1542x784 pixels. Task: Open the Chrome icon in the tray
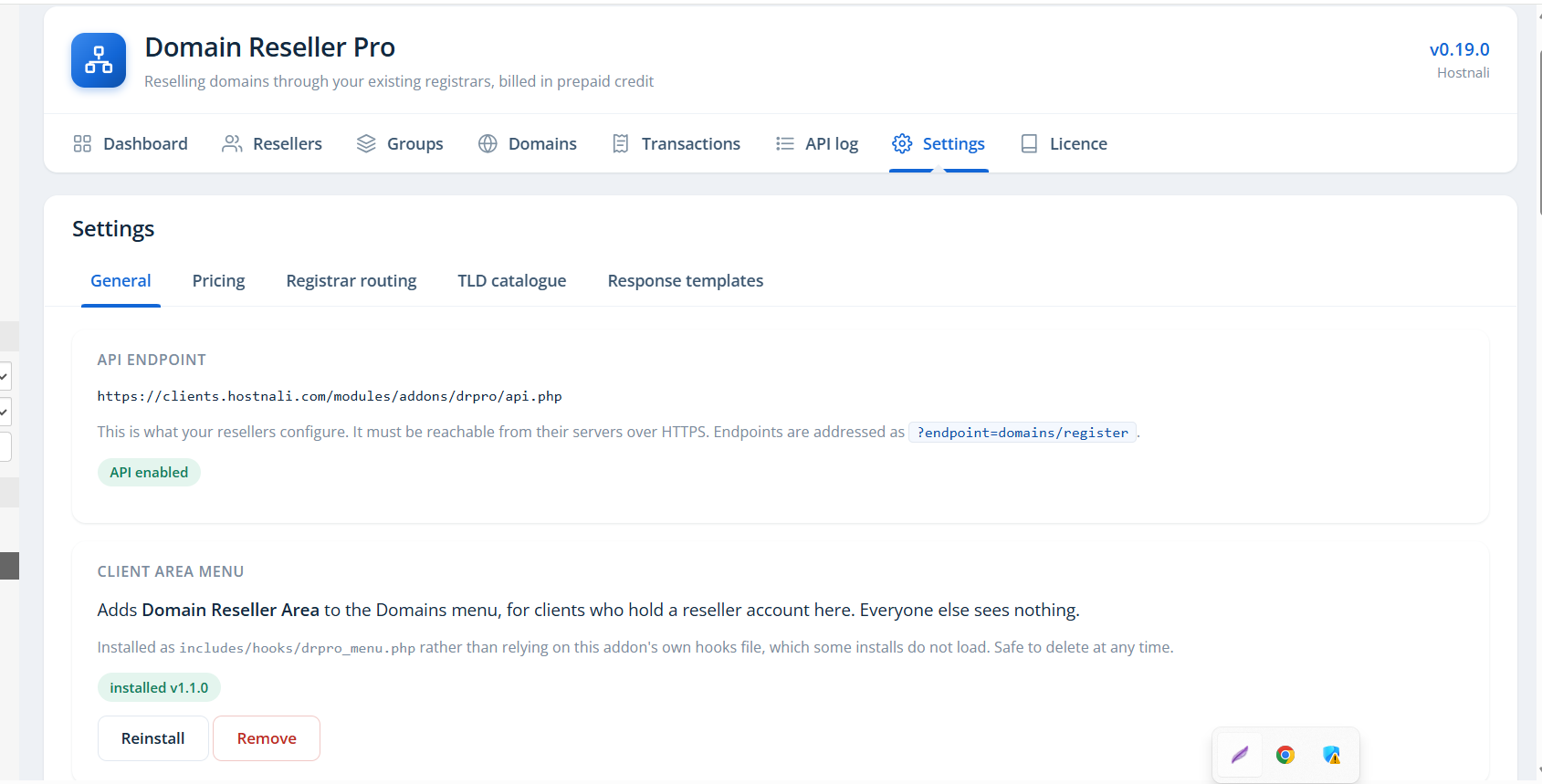pyautogui.click(x=1285, y=755)
